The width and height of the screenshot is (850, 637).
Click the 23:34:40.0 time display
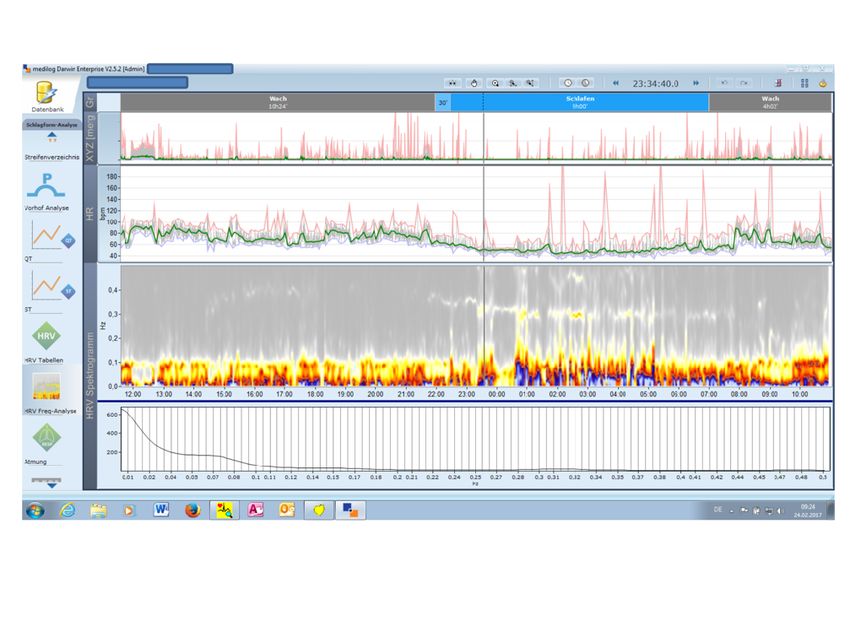[655, 83]
